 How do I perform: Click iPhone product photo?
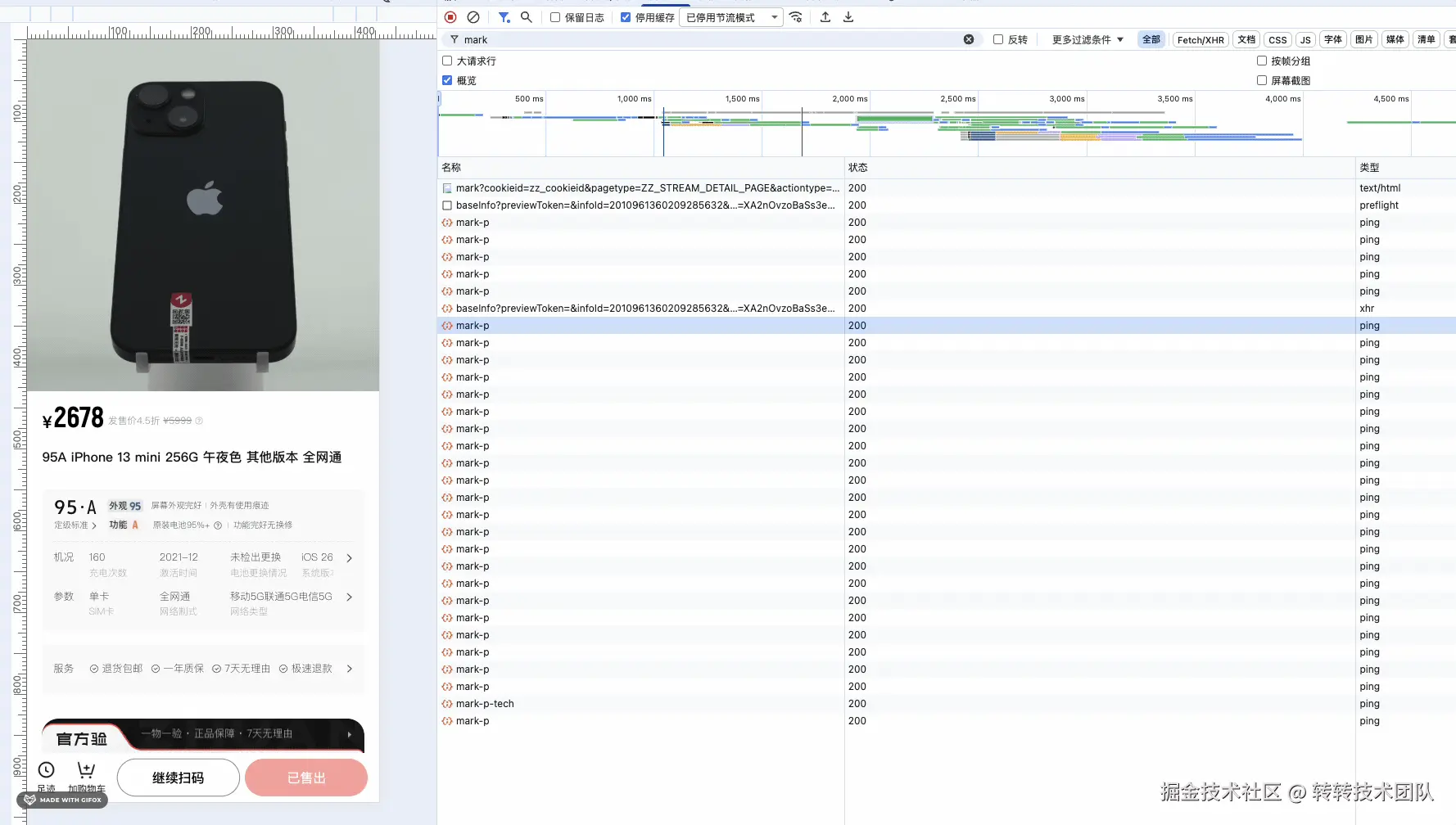203,215
